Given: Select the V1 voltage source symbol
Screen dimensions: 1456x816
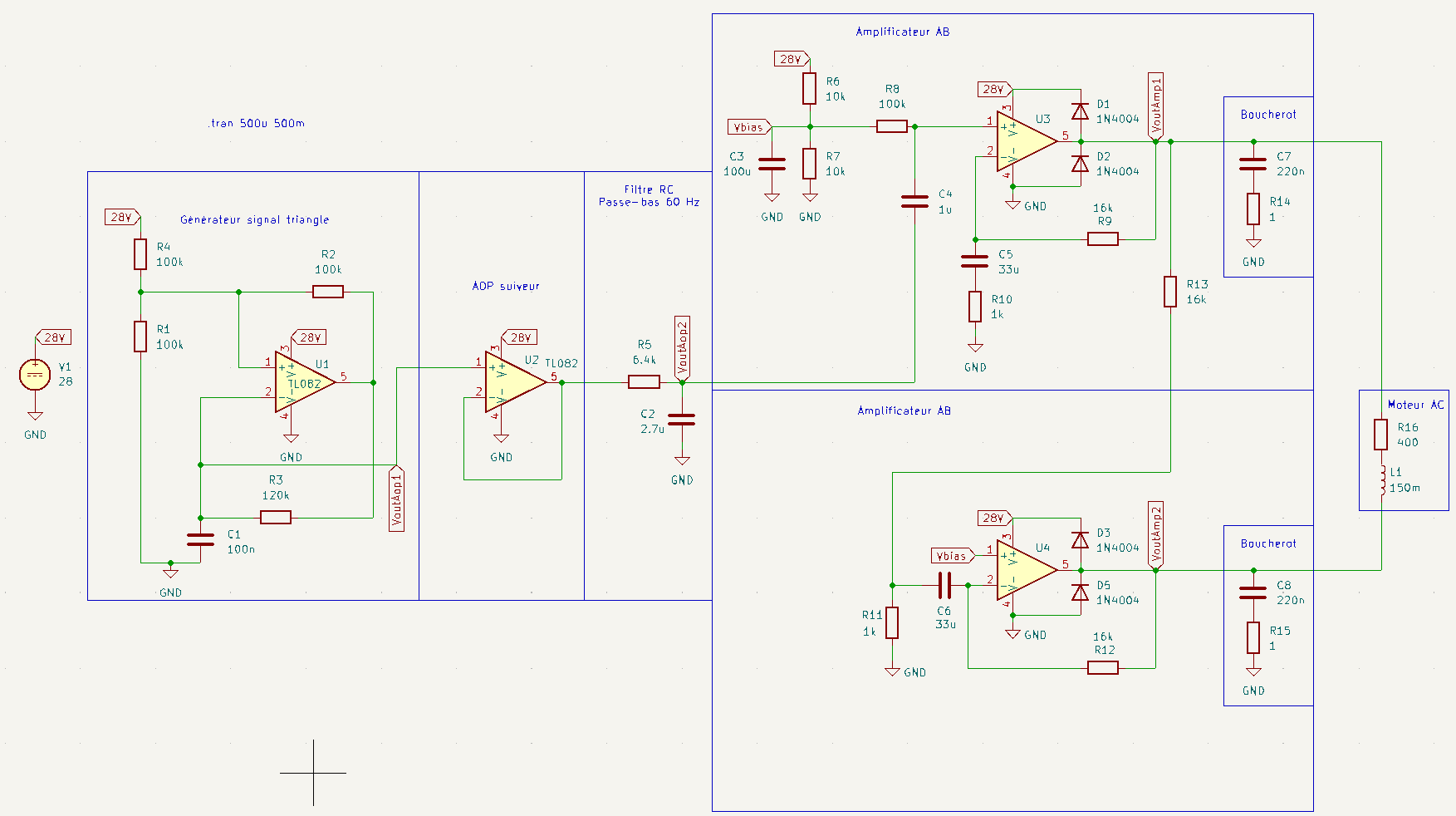Looking at the screenshot, I should [x=35, y=375].
